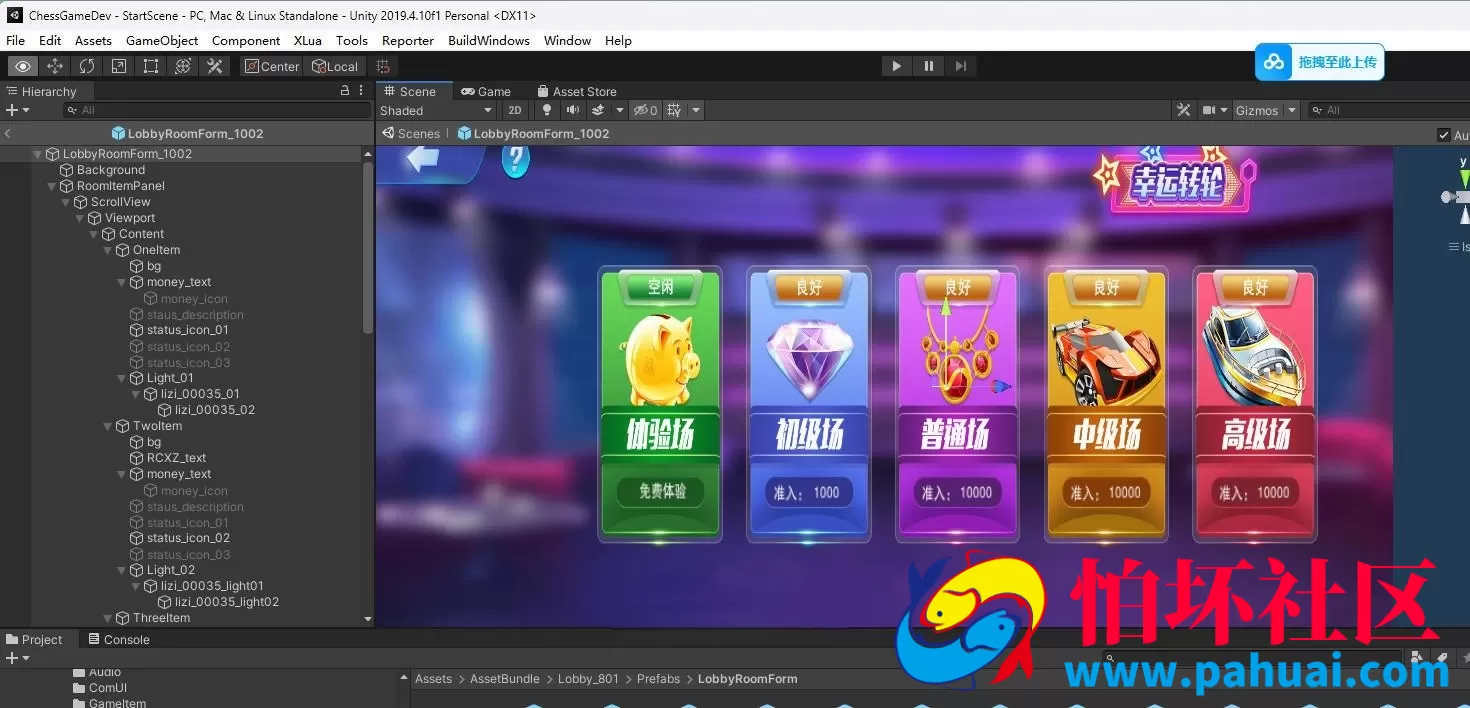Open the effects dropdown arrow
Image resolution: width=1470 pixels, height=708 pixels.
pos(619,110)
